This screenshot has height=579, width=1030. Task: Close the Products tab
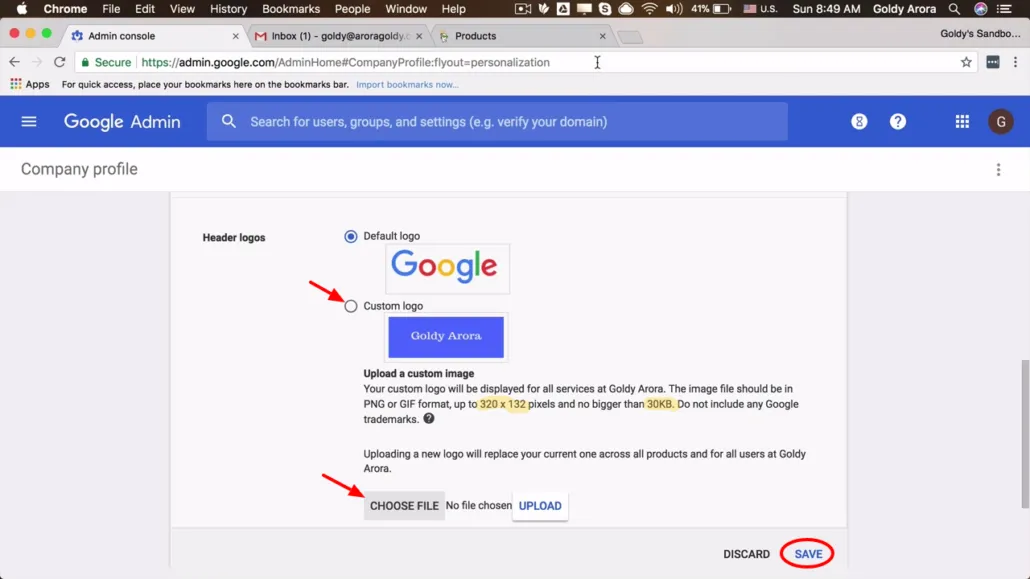pos(602,36)
